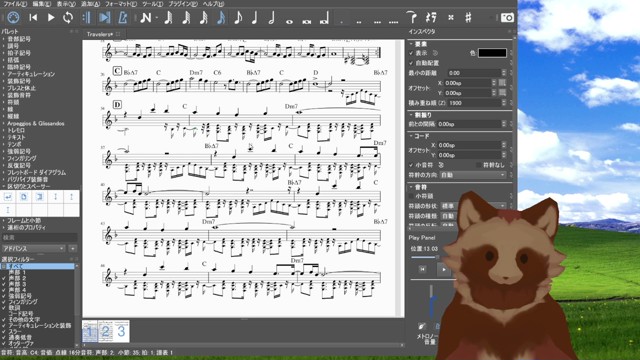Viewport: 640px width, 360px height.
Task: Click the sharp accidental icon
Action: click(x=468, y=18)
